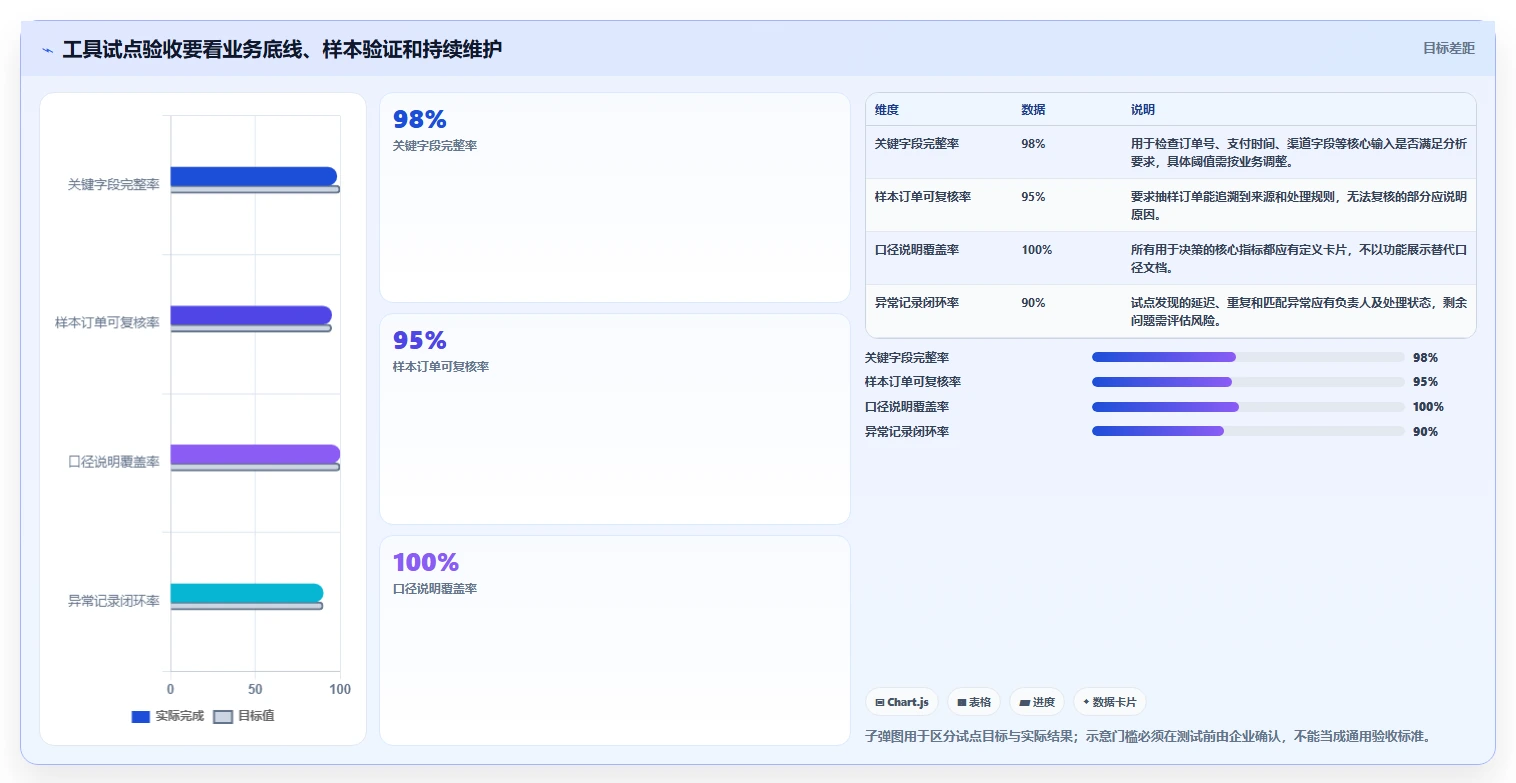Click the chart y-axis label 关键字段完整率
Viewport: 1516px width, 783px height.
[114, 185]
